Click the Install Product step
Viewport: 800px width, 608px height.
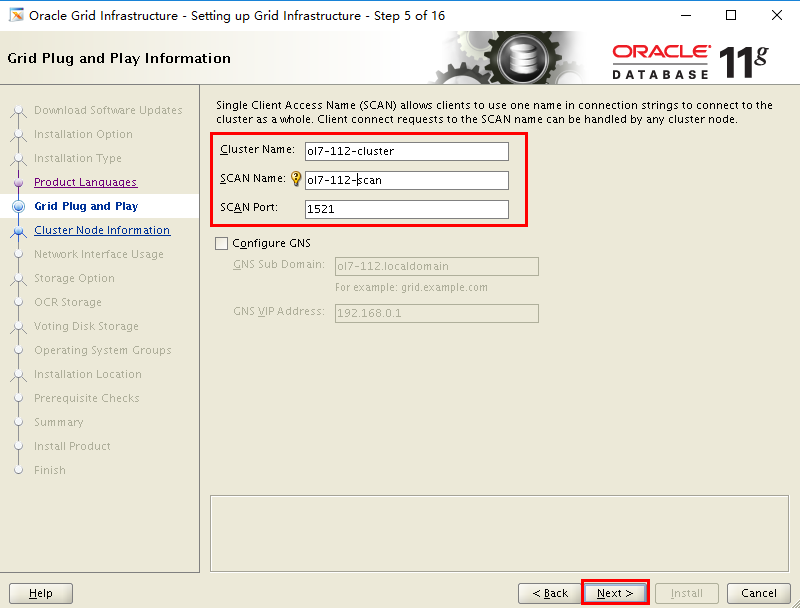(72, 446)
